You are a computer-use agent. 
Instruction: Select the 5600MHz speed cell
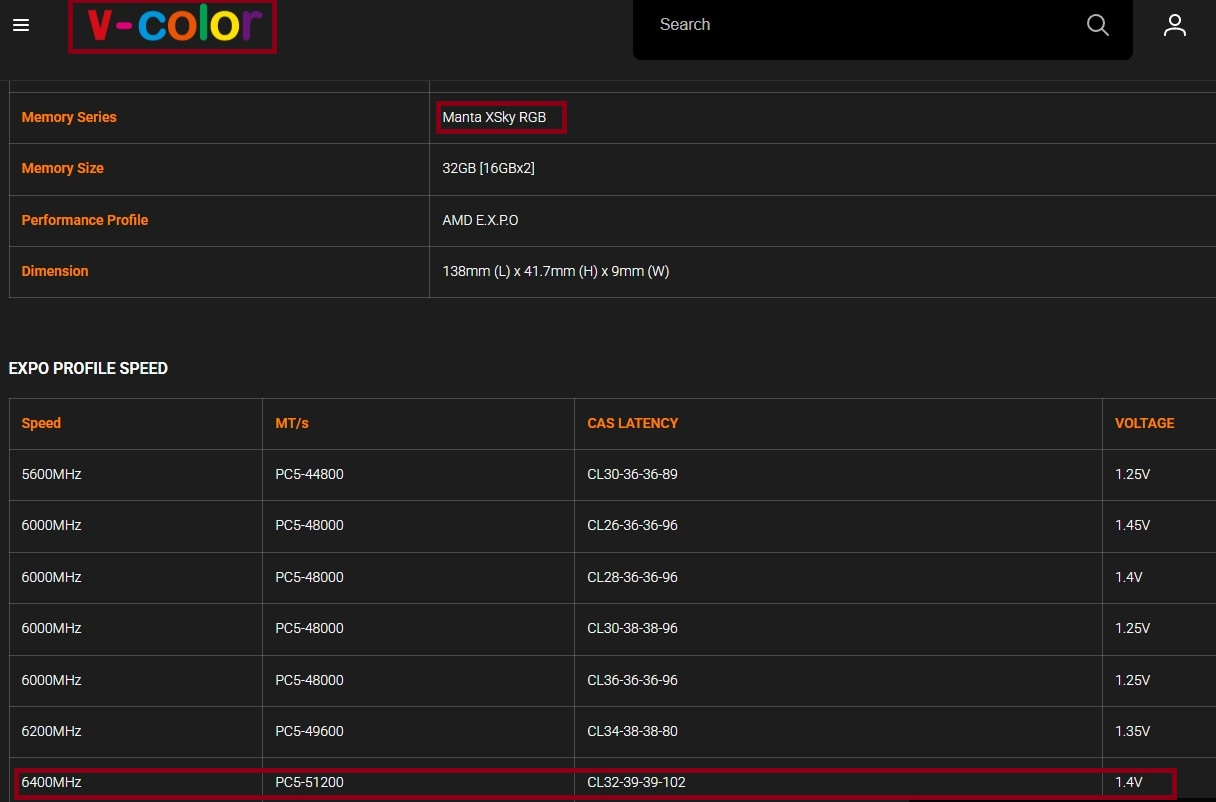coord(51,474)
